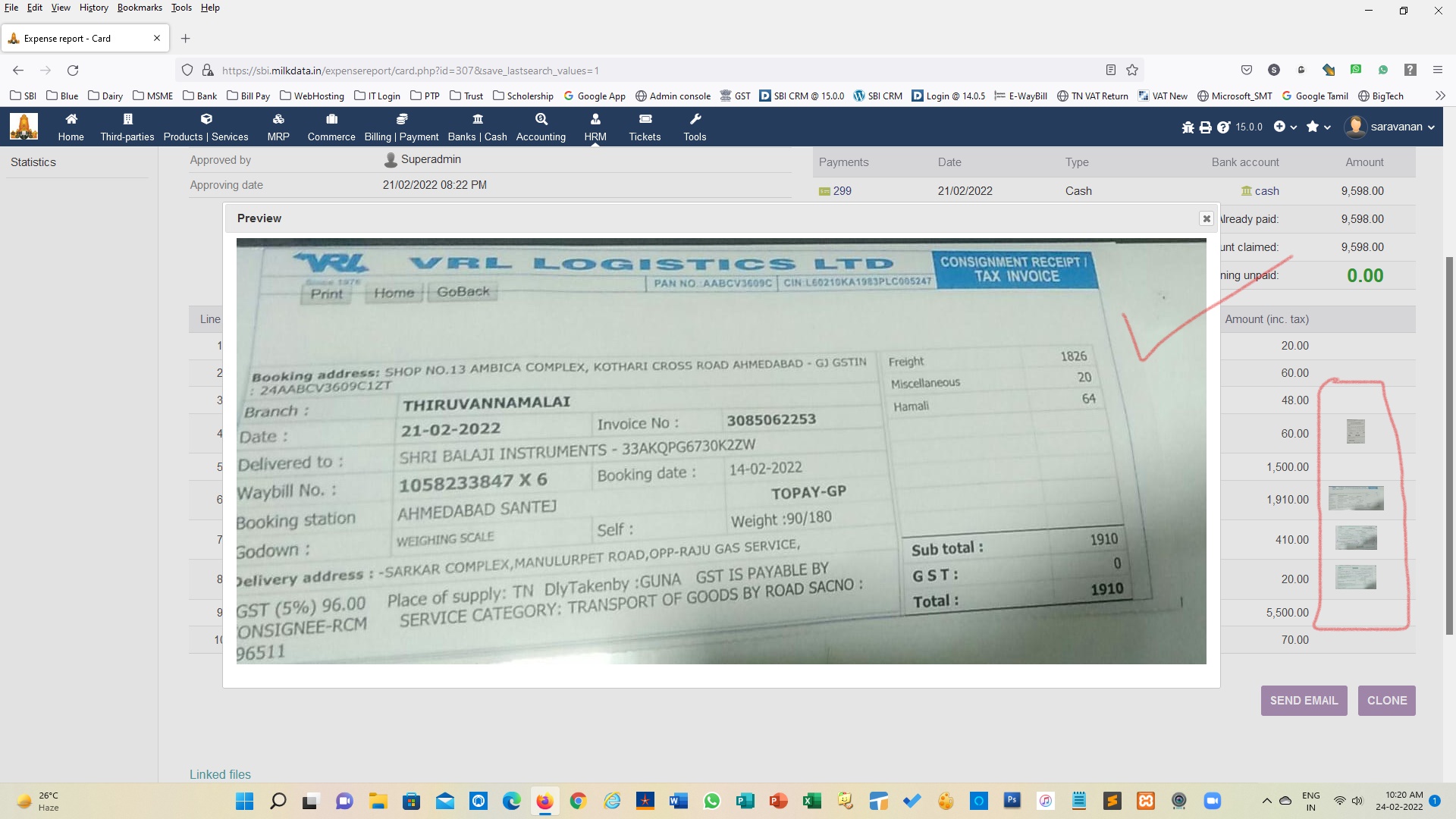Open taskbar search
The image size is (1456, 819).
278,801
